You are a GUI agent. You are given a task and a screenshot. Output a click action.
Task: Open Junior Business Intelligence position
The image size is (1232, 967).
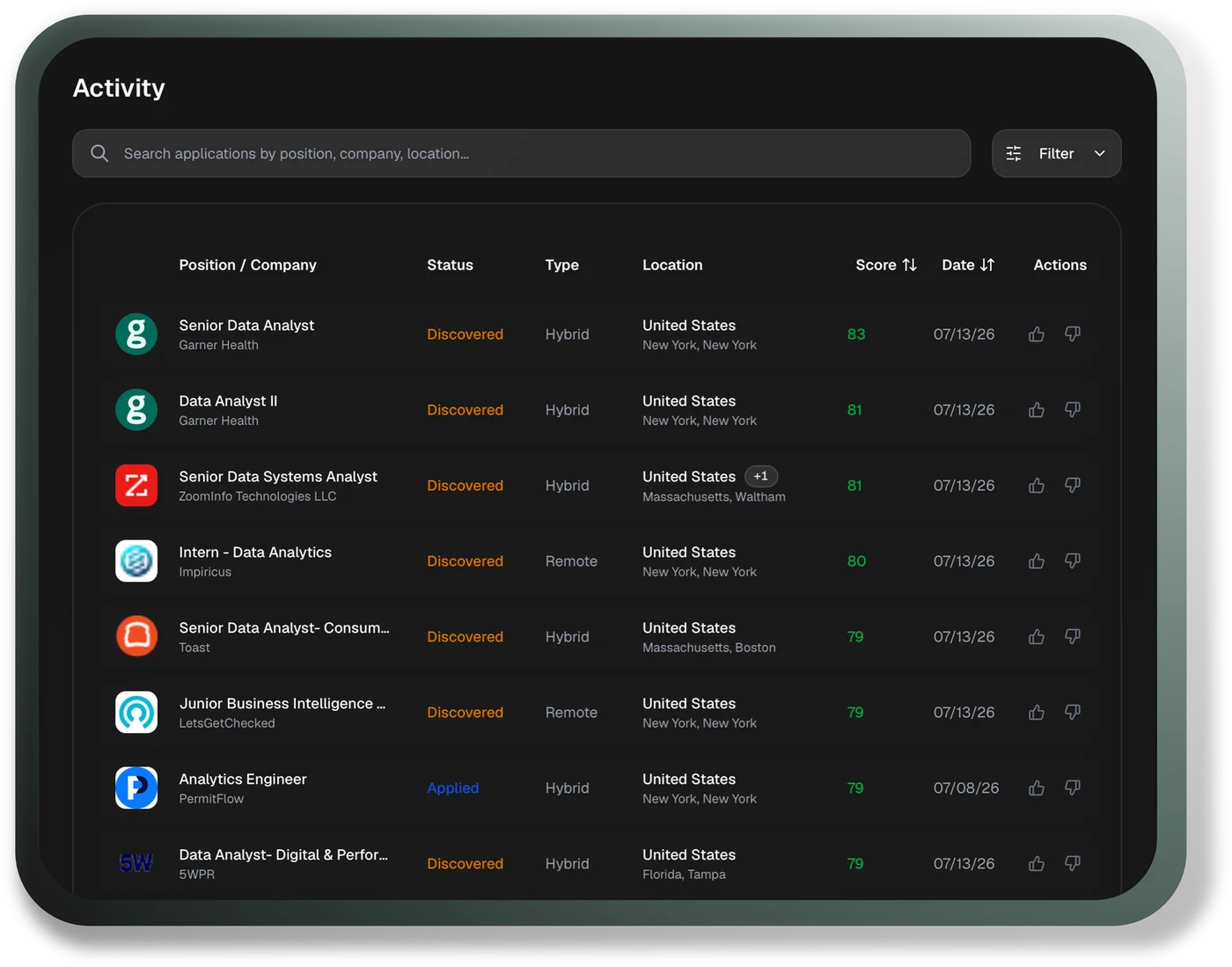coord(282,704)
